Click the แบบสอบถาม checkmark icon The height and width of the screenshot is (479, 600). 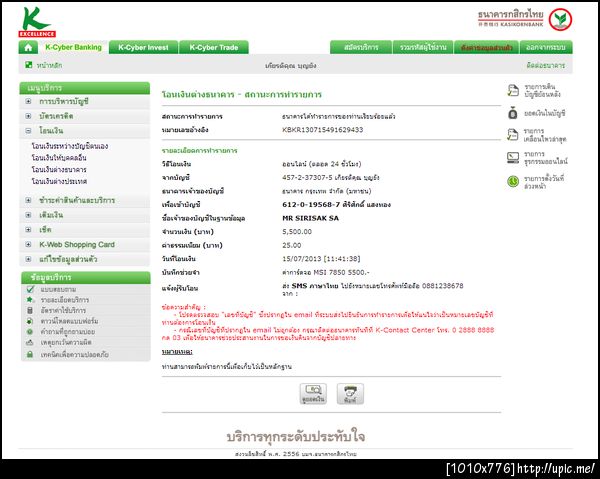point(31,289)
